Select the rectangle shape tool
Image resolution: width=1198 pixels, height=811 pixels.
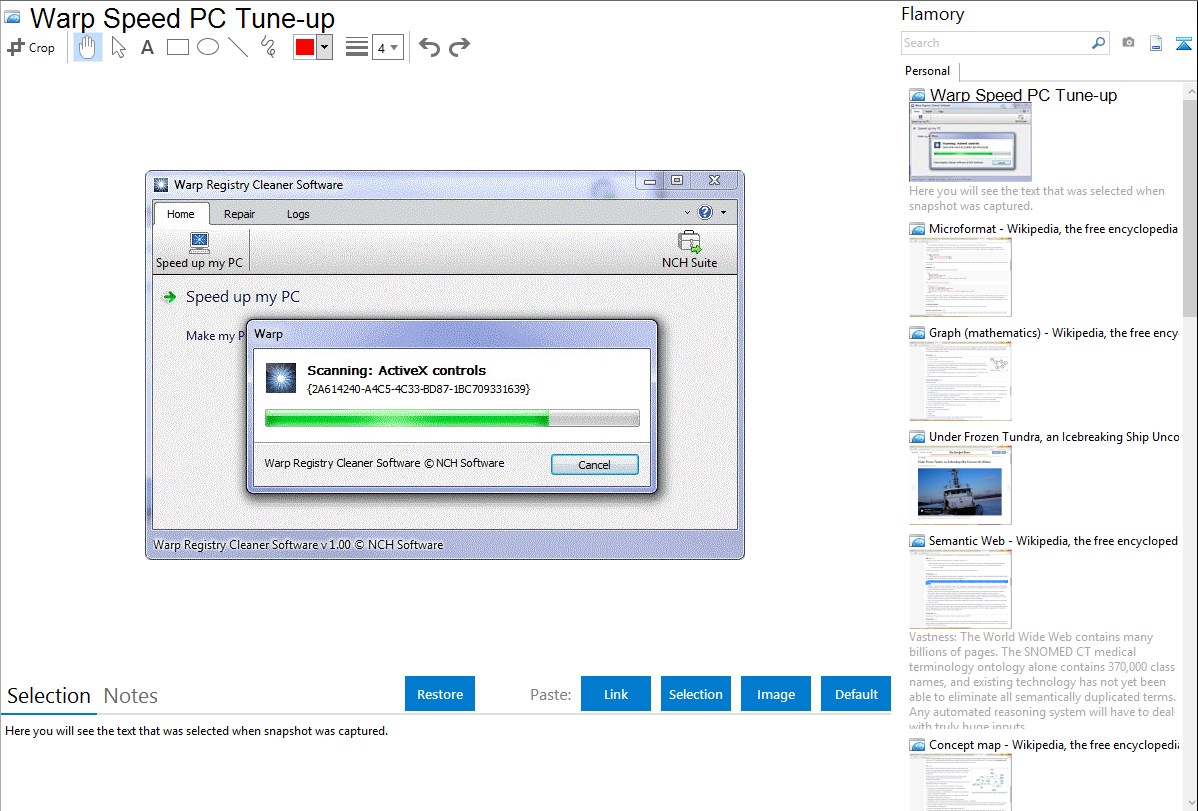pos(177,47)
